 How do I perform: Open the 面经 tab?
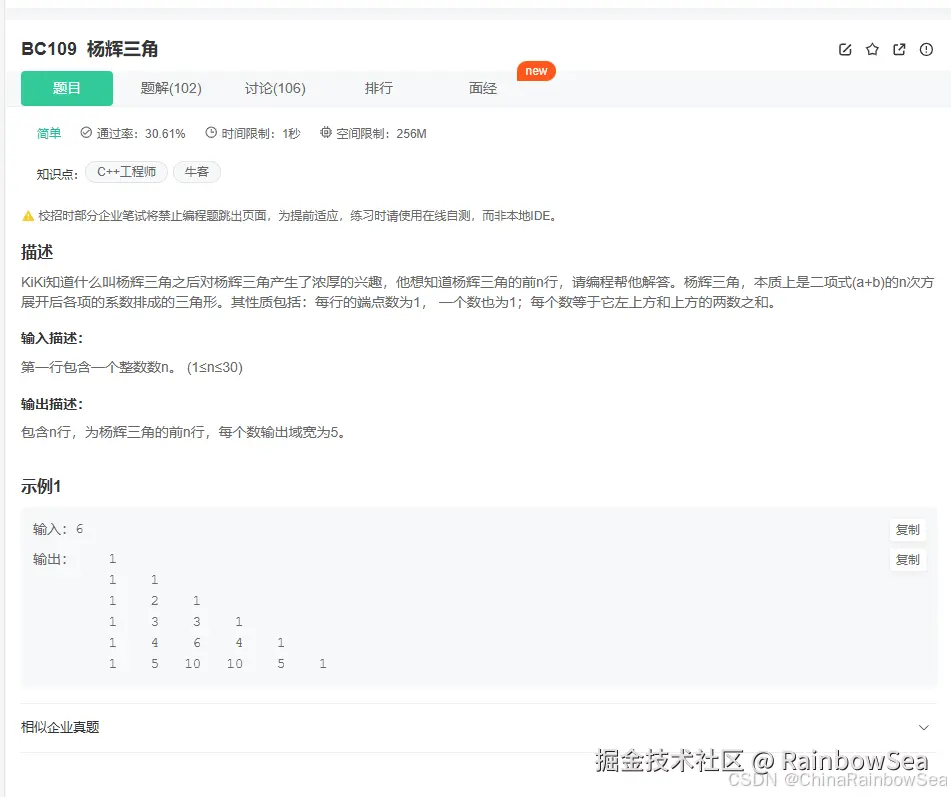coord(482,88)
